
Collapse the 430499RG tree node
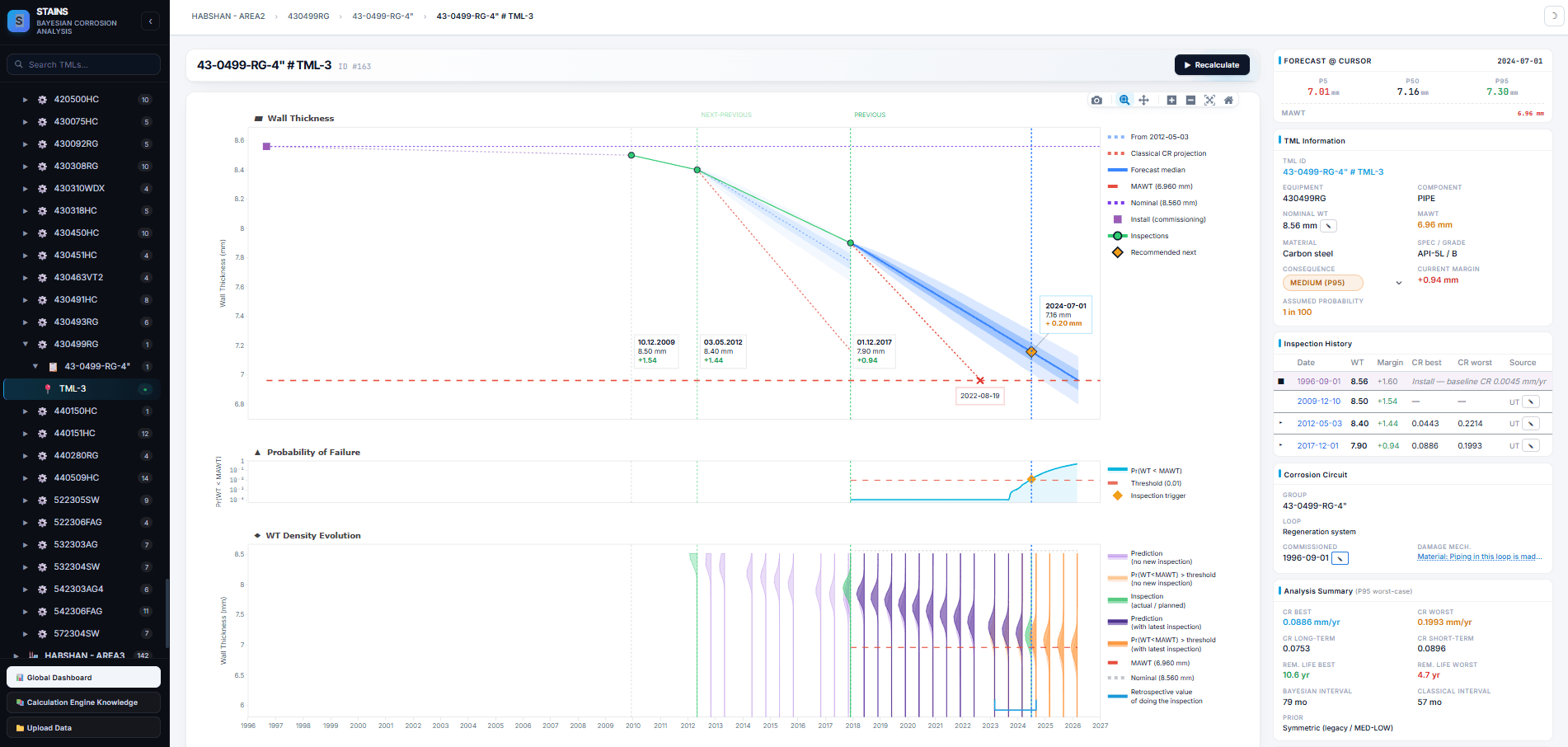pos(25,345)
